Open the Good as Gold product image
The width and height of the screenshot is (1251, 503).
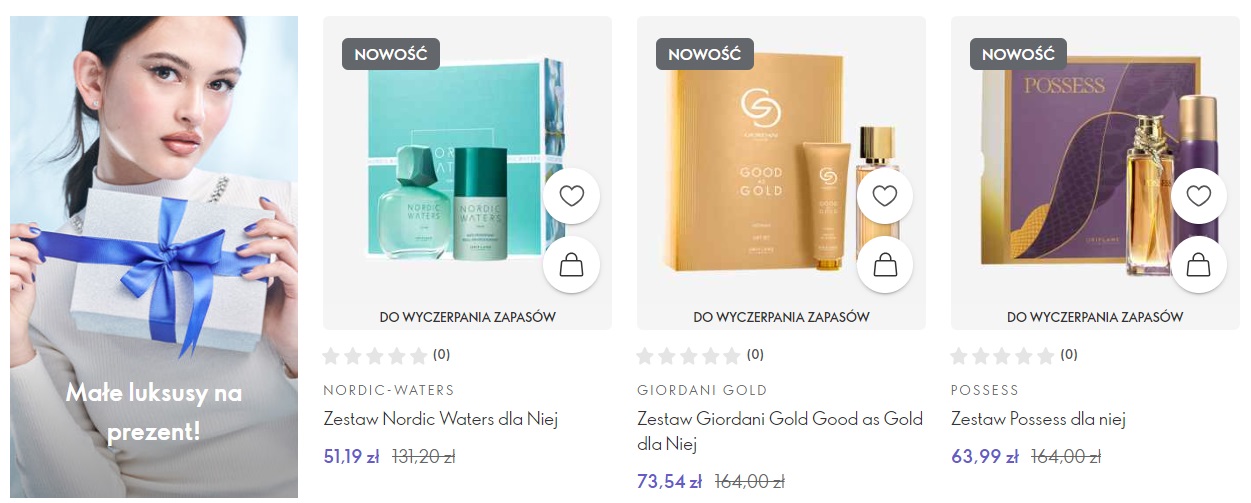[x=781, y=173]
